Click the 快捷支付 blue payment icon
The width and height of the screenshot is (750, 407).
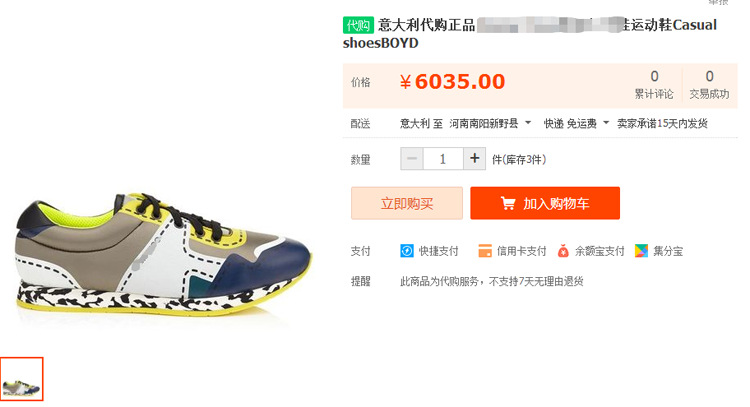[x=407, y=251]
